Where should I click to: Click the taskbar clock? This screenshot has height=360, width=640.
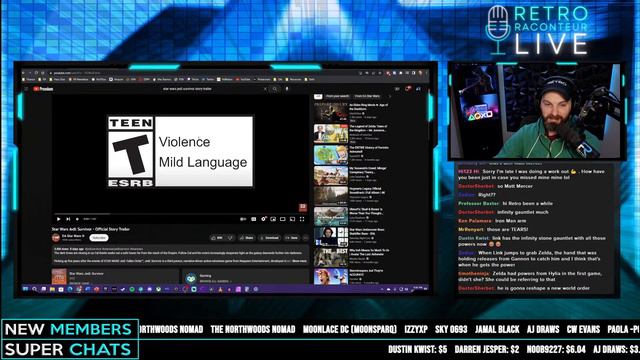(418, 289)
